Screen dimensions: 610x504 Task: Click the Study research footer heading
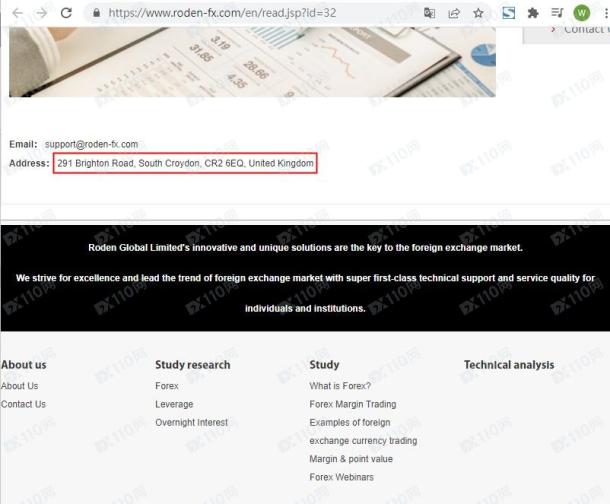[193, 365]
